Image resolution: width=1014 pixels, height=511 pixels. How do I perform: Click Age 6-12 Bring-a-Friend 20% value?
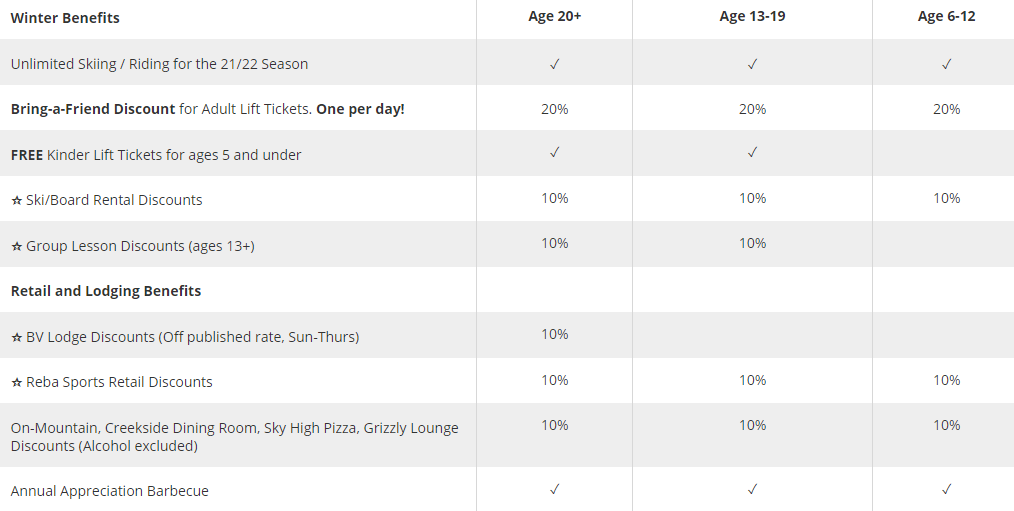click(946, 109)
